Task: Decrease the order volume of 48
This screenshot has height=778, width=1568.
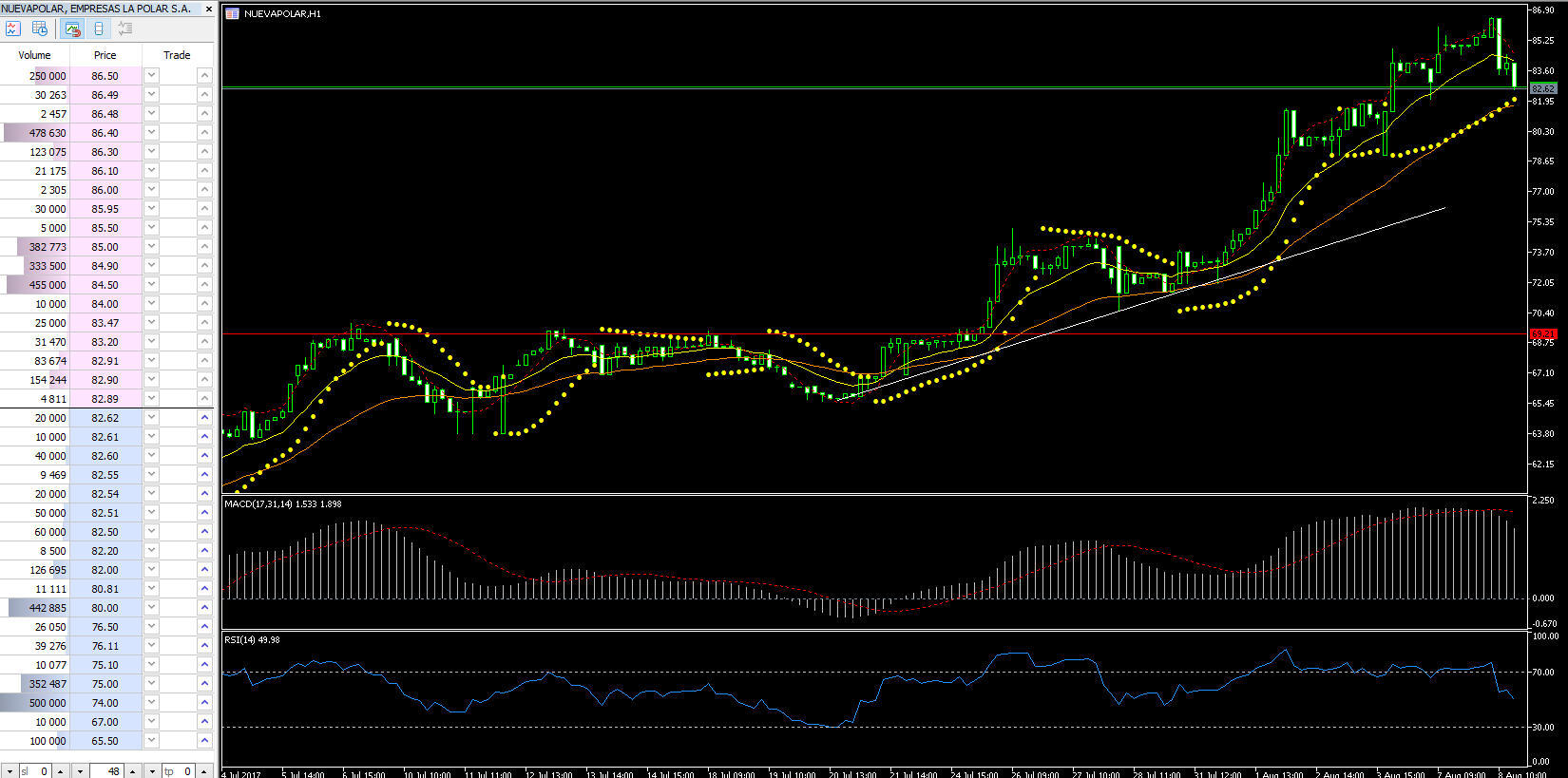Action: coord(80,771)
